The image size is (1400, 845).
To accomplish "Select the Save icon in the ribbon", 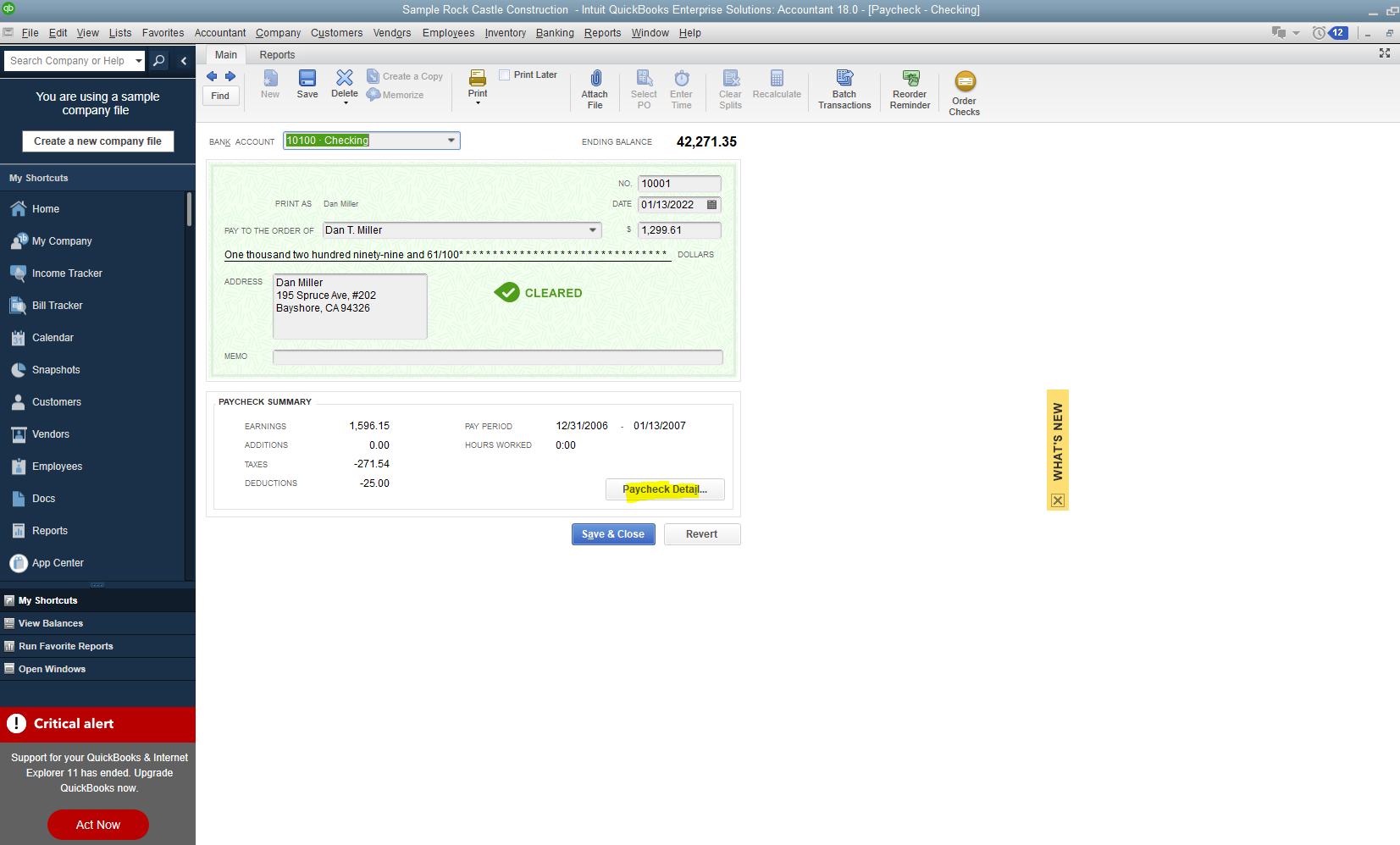I will tap(307, 85).
